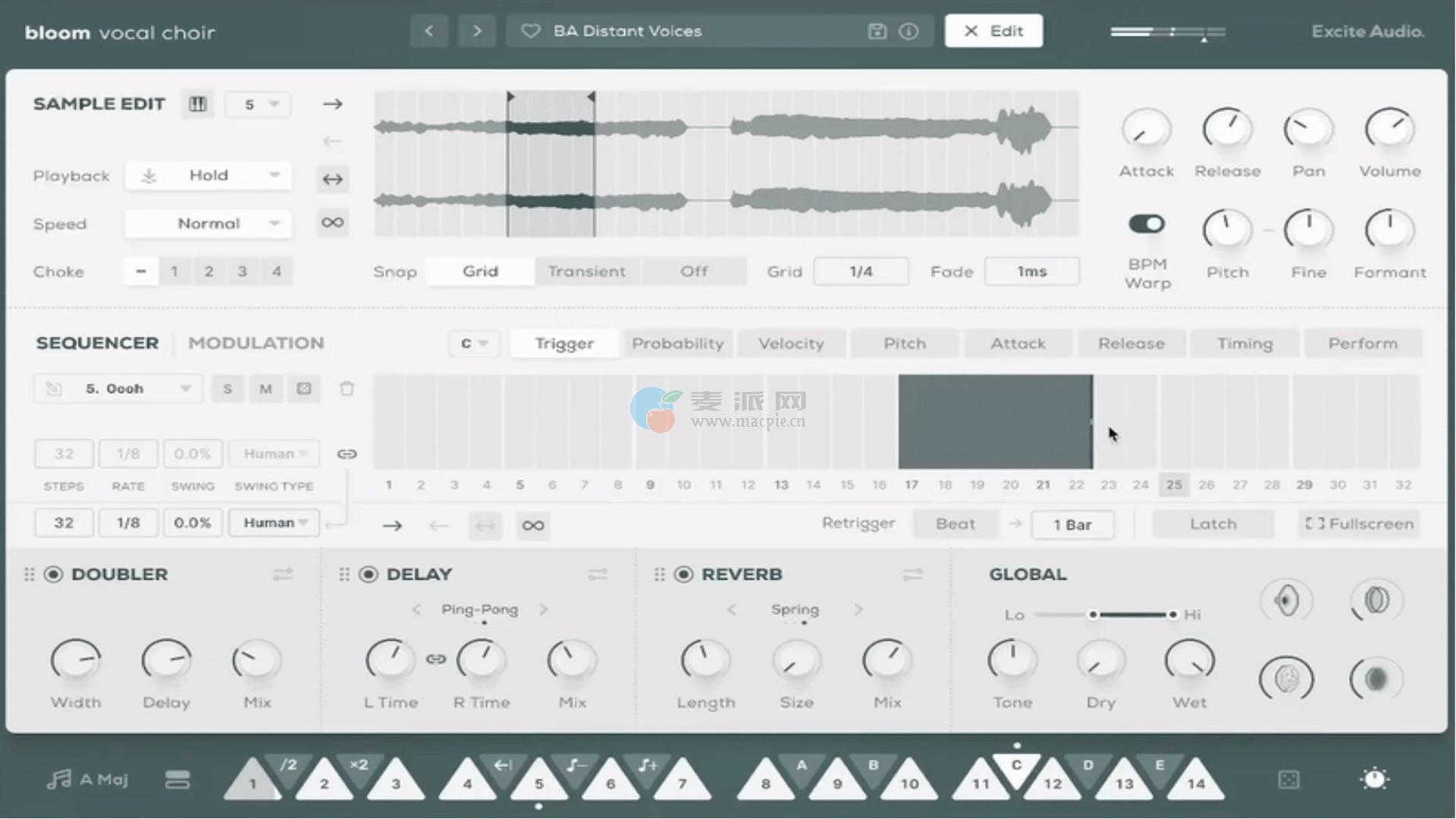1456x819 pixels.
Task: Link delay L Time and R Time
Action: 435,659
